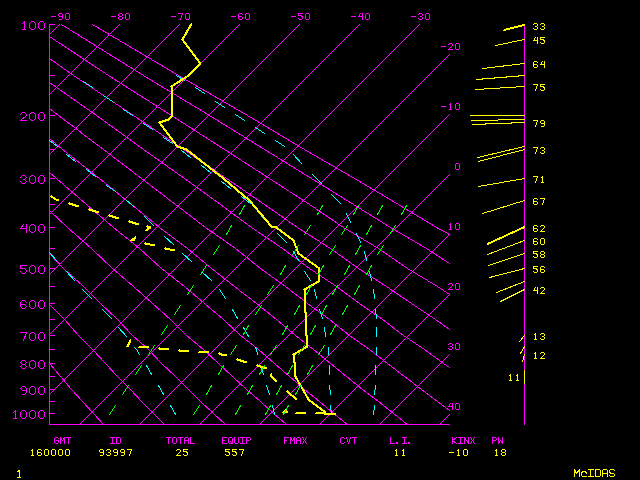640x480 pixels.
Task: Select the 1000 pressure level label
Action: click(30, 414)
